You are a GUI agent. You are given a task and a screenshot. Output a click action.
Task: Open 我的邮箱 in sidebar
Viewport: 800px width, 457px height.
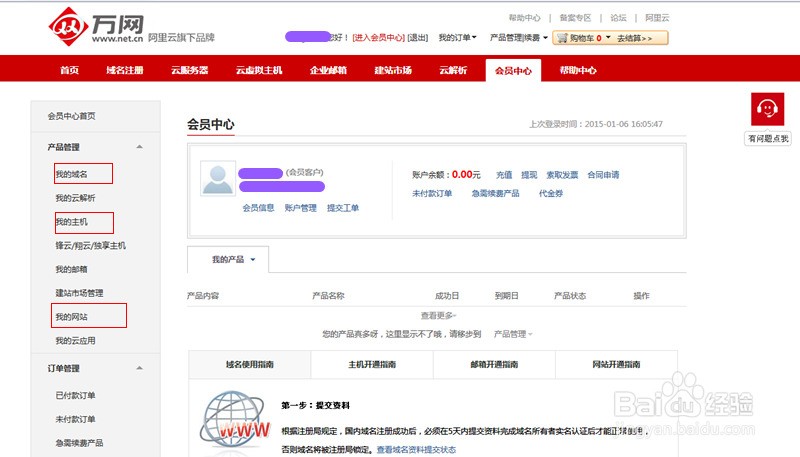71,269
